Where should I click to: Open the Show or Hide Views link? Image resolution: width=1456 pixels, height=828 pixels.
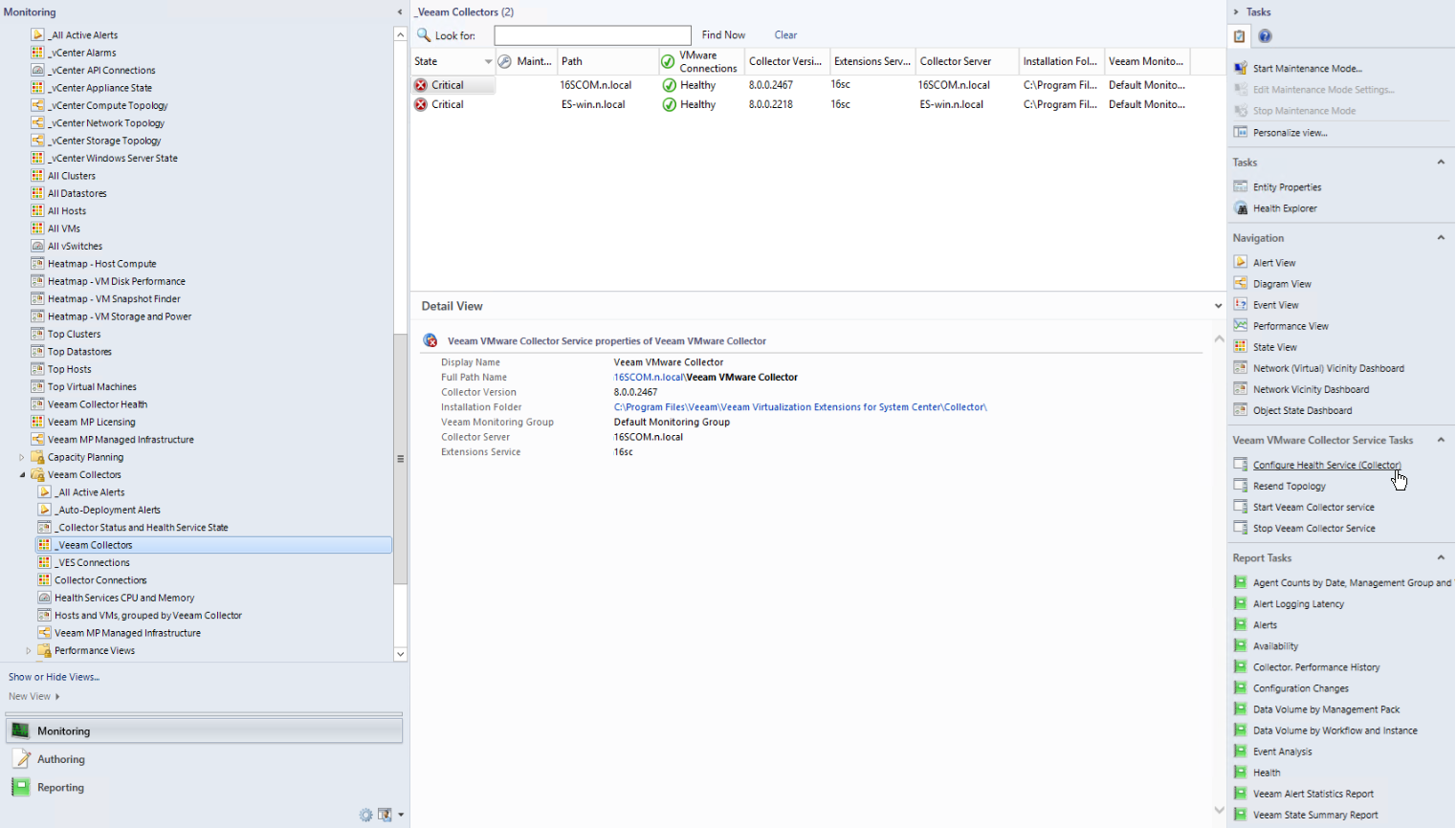[x=54, y=677]
